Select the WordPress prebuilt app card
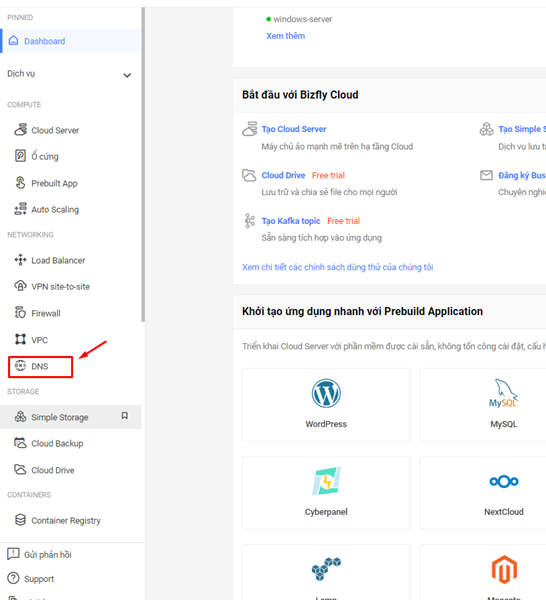Image resolution: width=546 pixels, height=600 pixels. click(326, 405)
